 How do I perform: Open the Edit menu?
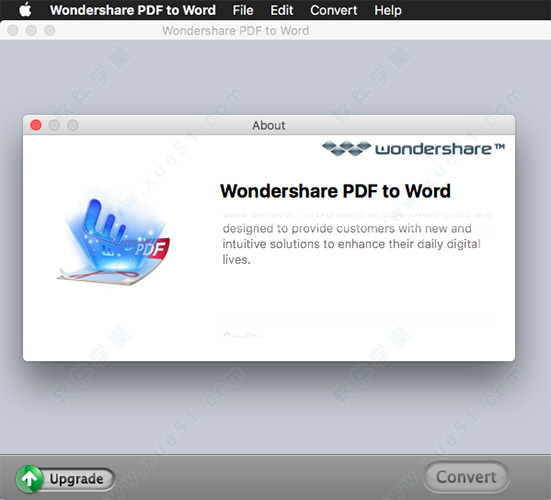[x=281, y=10]
